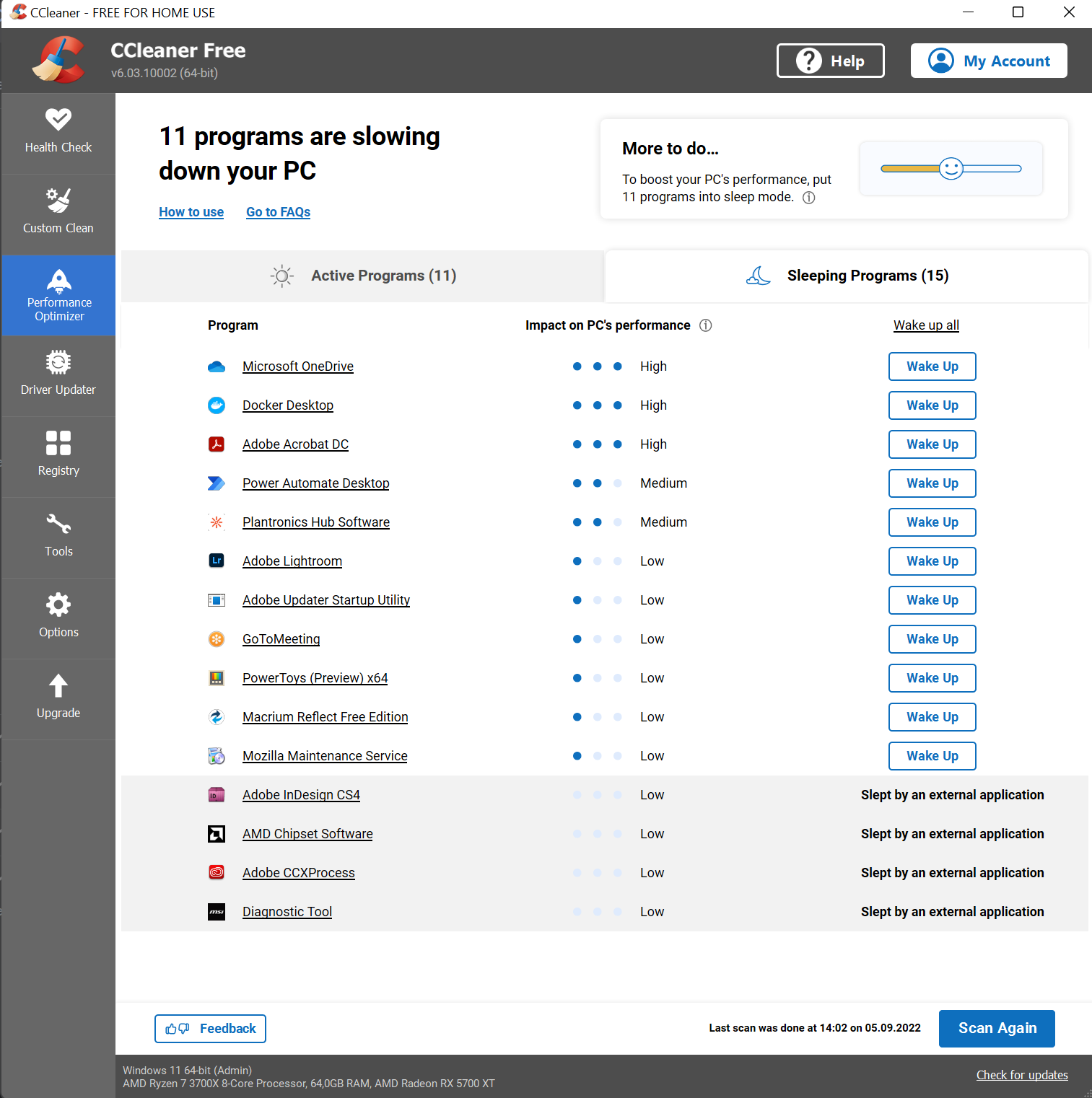Open the Tools section
1092x1098 pixels.
point(58,537)
